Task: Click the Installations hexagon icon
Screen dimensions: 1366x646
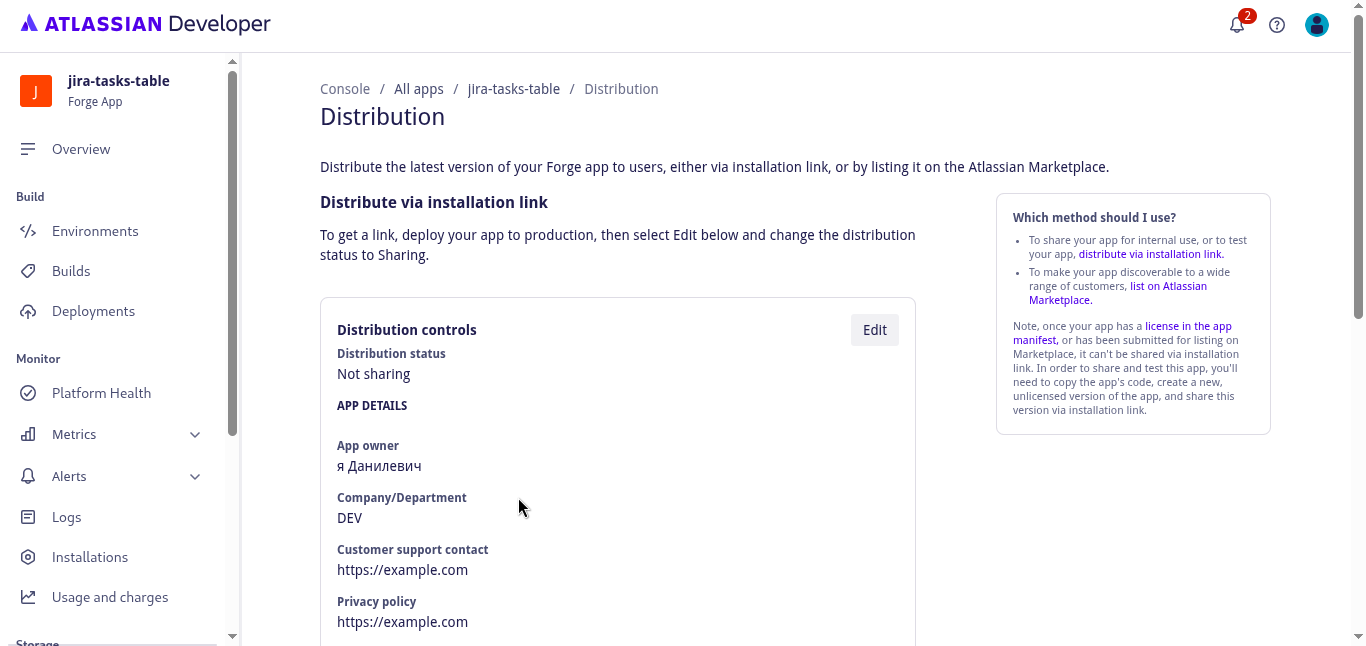Action: click(28, 557)
